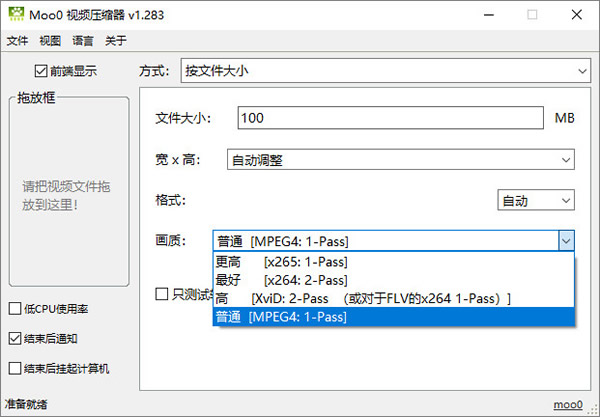Click the Moo0 app icon in title bar
Viewport: 600px width, 417px height.
click(x=16, y=14)
